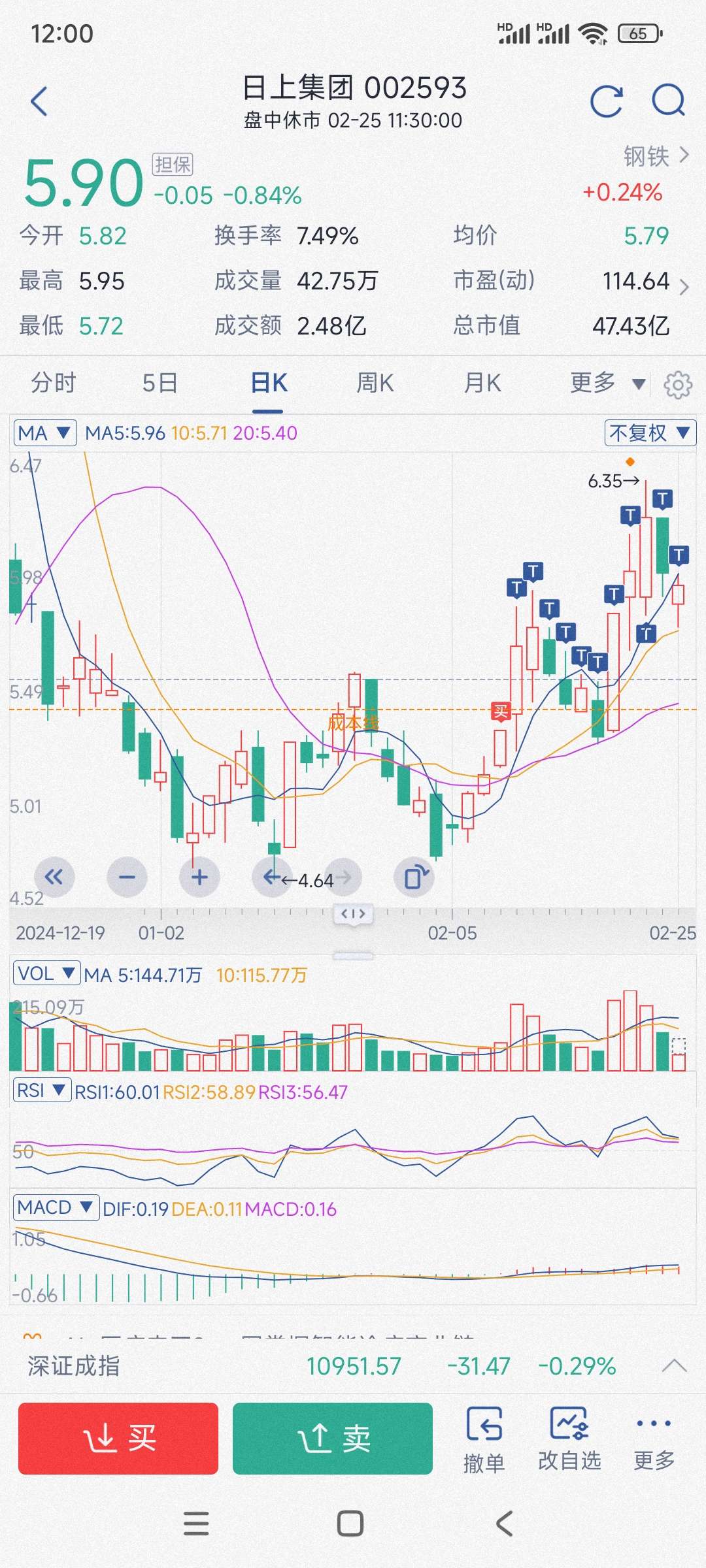The height and width of the screenshot is (1568, 706).
Task: Tap 均价 value 5.79
Action: [x=647, y=235]
